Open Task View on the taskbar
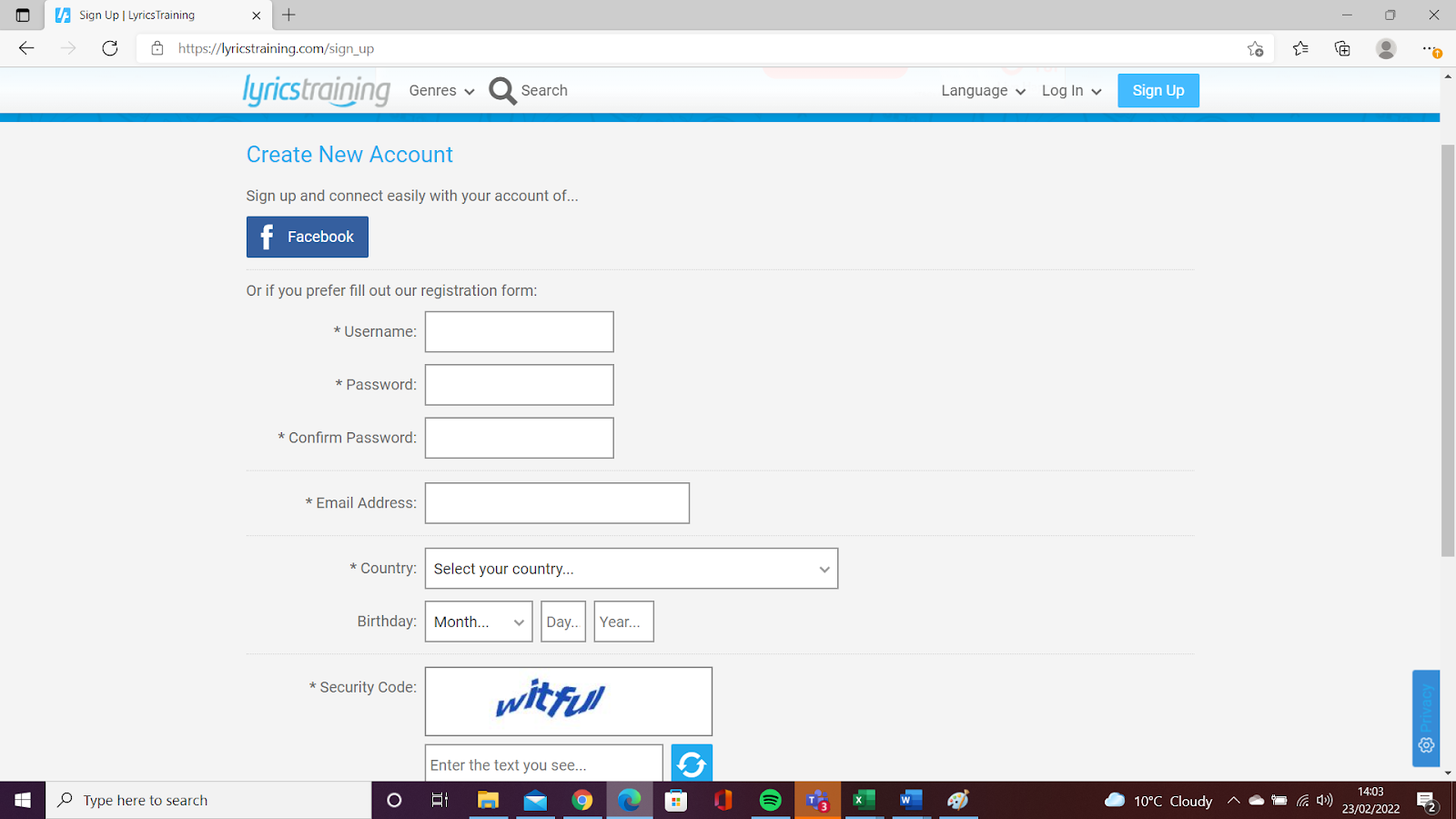1456x819 pixels. tap(440, 800)
